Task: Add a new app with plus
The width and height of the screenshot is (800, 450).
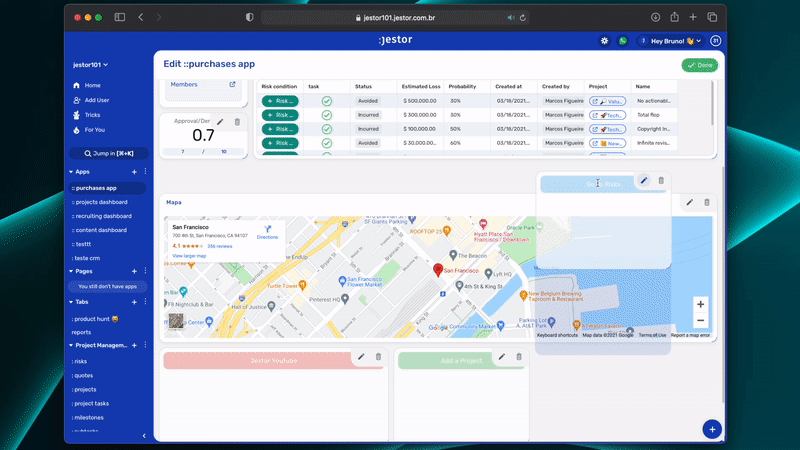Action: pyautogui.click(x=134, y=172)
